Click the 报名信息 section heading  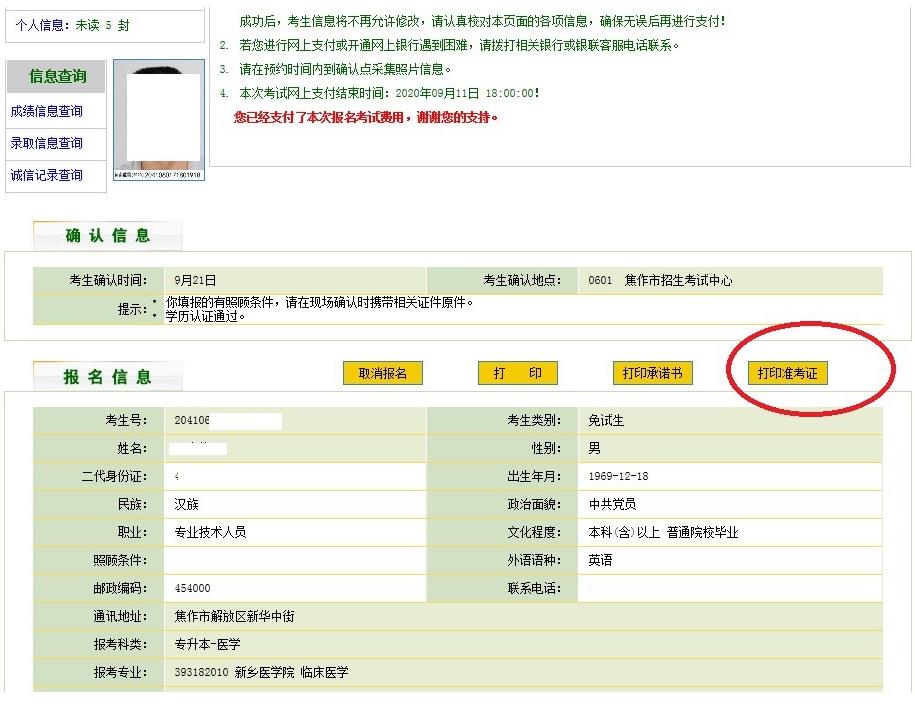click(108, 377)
